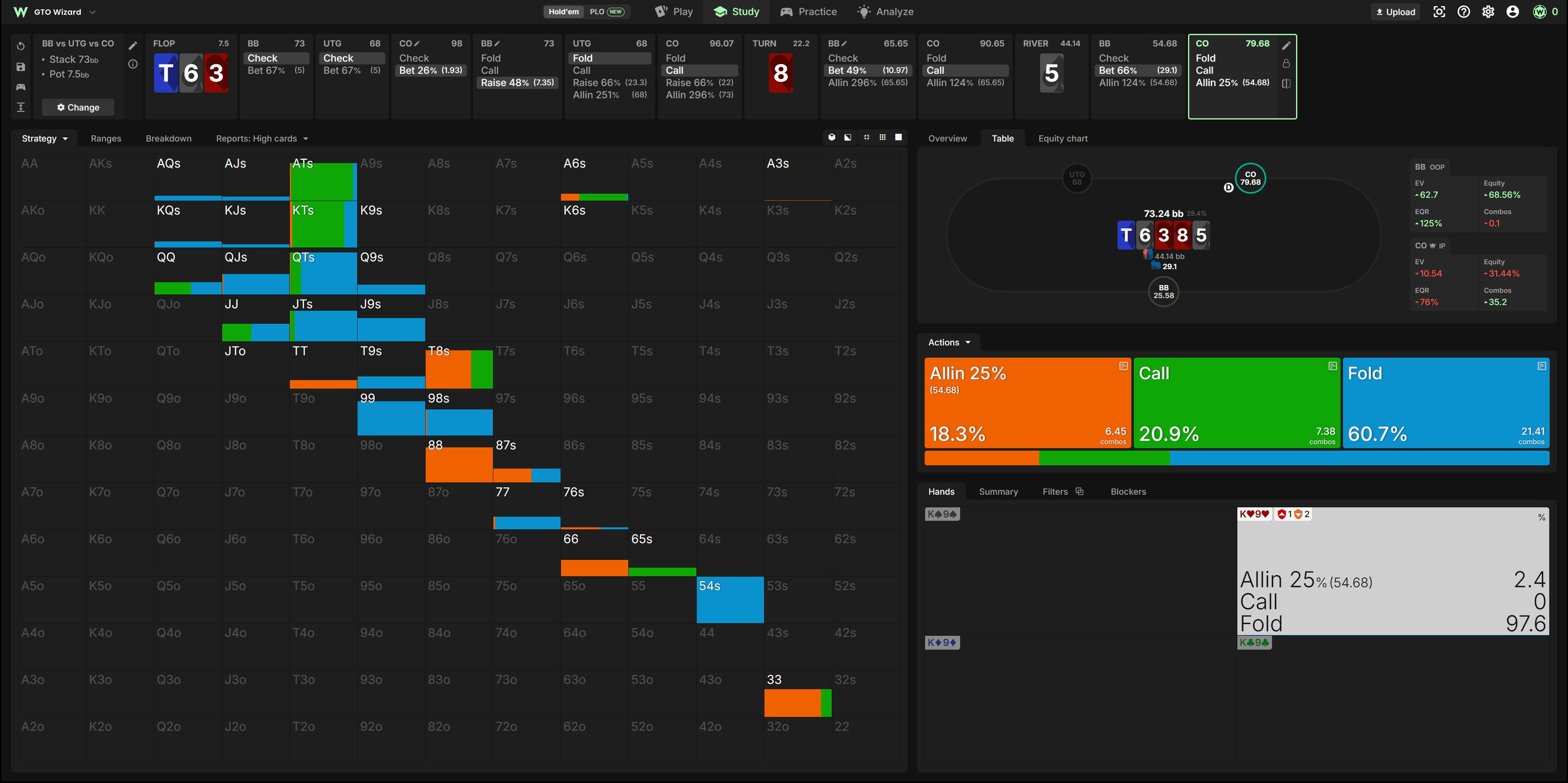This screenshot has height=783, width=1568.
Task: Open the Breakdown tab
Action: pyautogui.click(x=169, y=138)
